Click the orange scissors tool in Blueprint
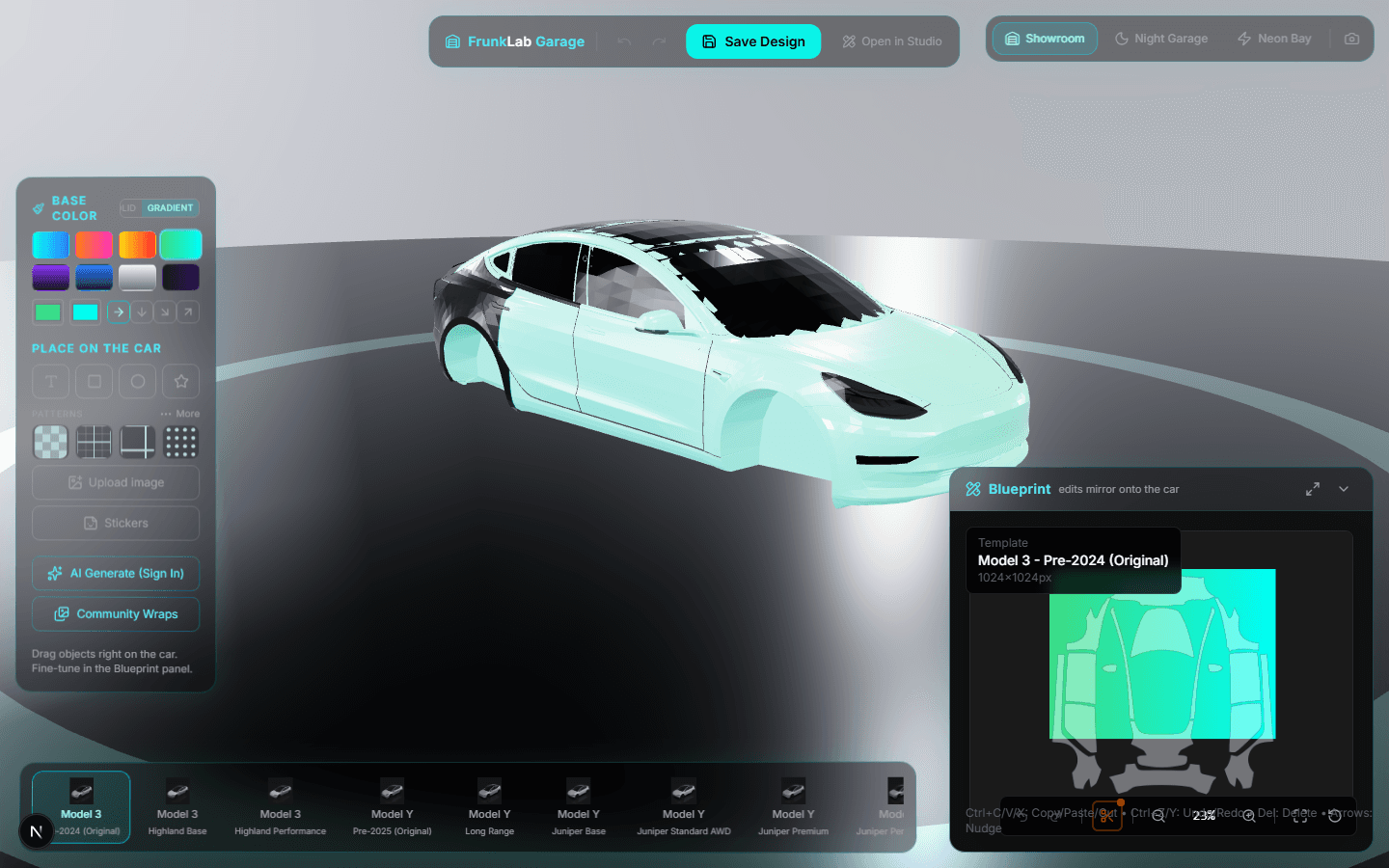The width and height of the screenshot is (1389, 868). click(x=1106, y=816)
